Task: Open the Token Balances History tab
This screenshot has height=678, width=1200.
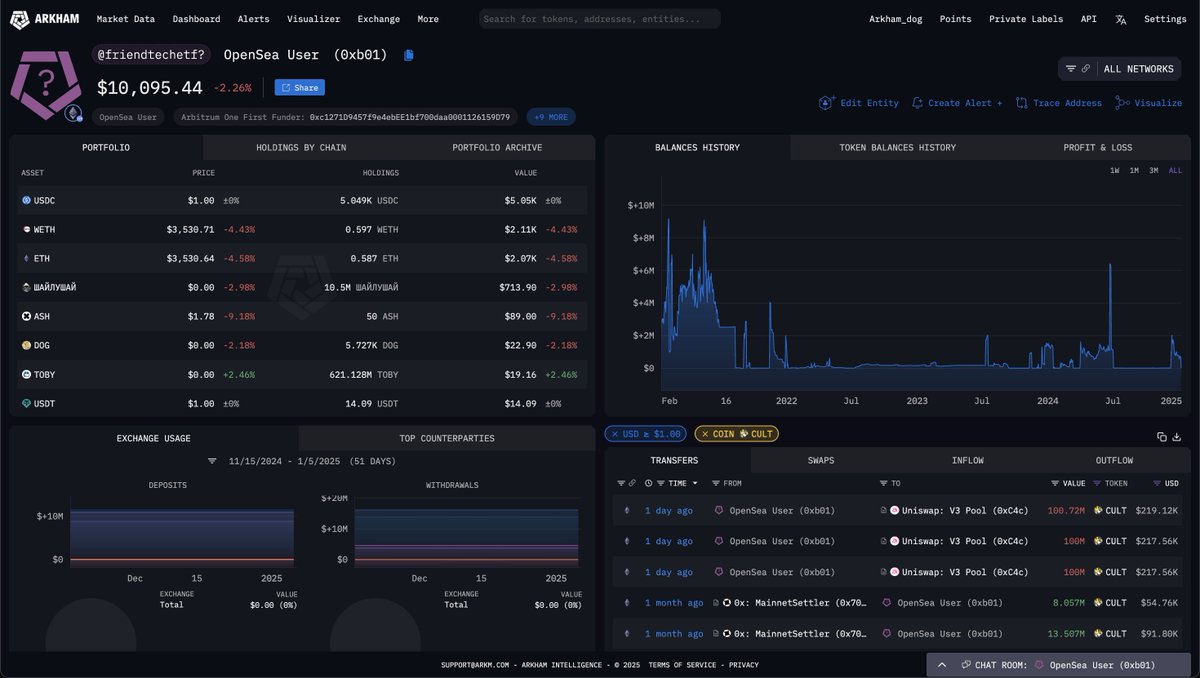Action: pyautogui.click(x=897, y=147)
